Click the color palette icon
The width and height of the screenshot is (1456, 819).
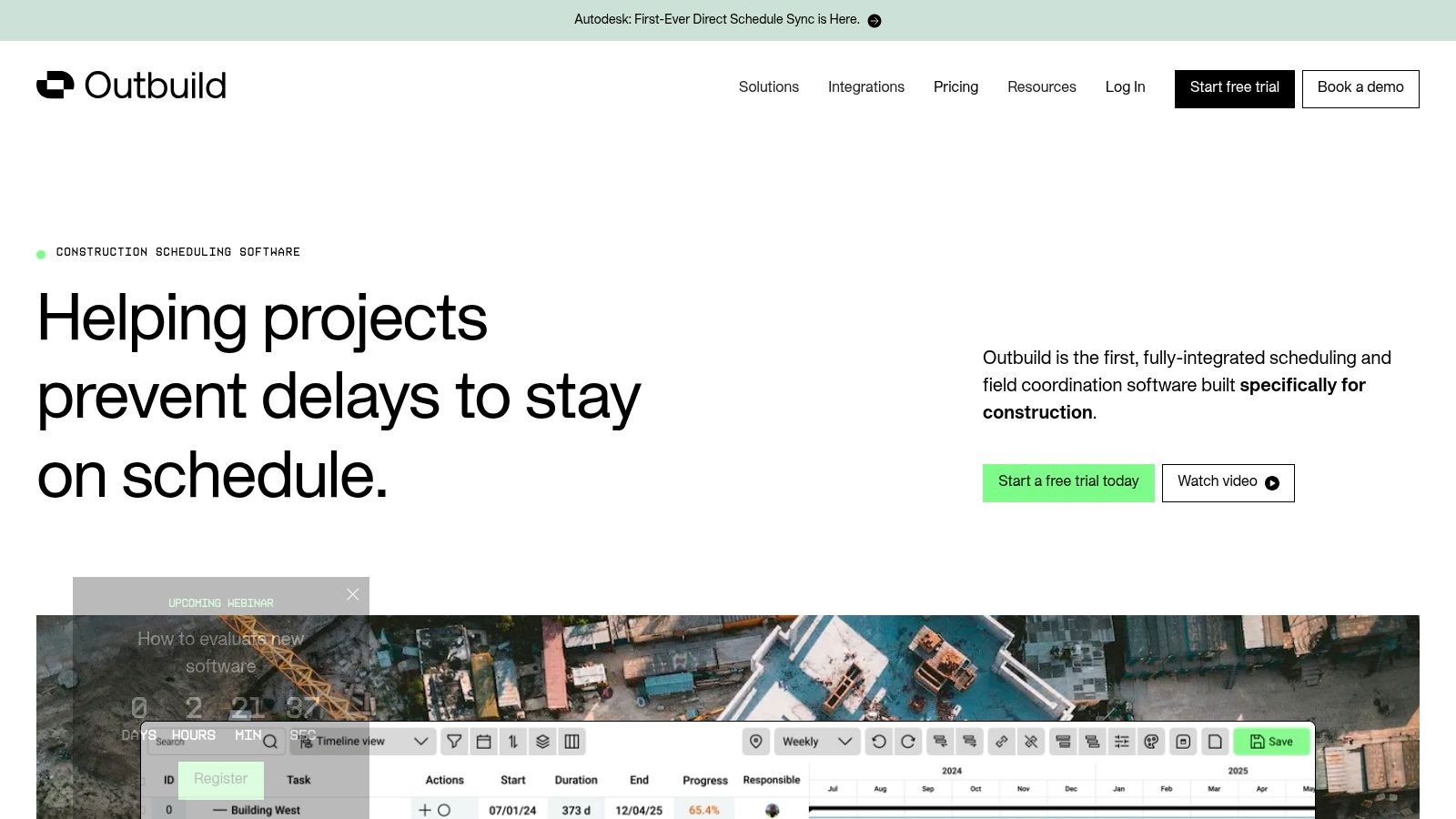pyautogui.click(x=1151, y=742)
